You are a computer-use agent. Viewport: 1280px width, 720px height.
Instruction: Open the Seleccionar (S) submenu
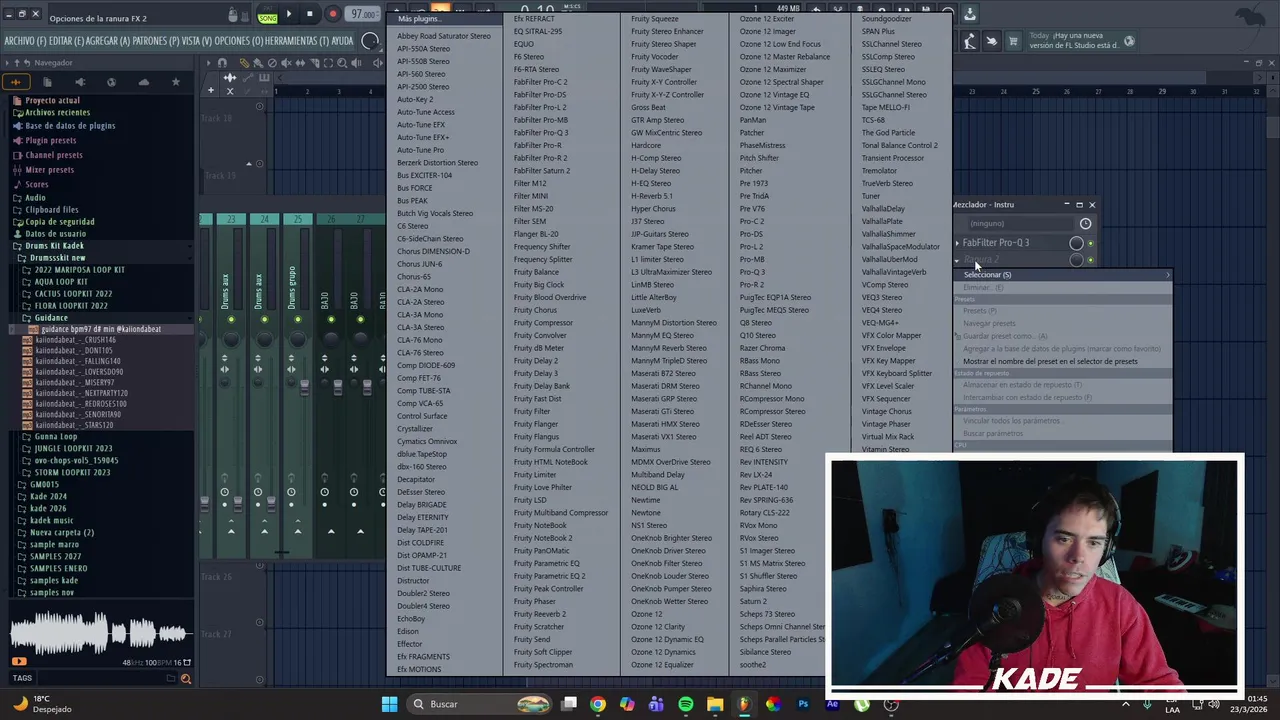point(1062,275)
